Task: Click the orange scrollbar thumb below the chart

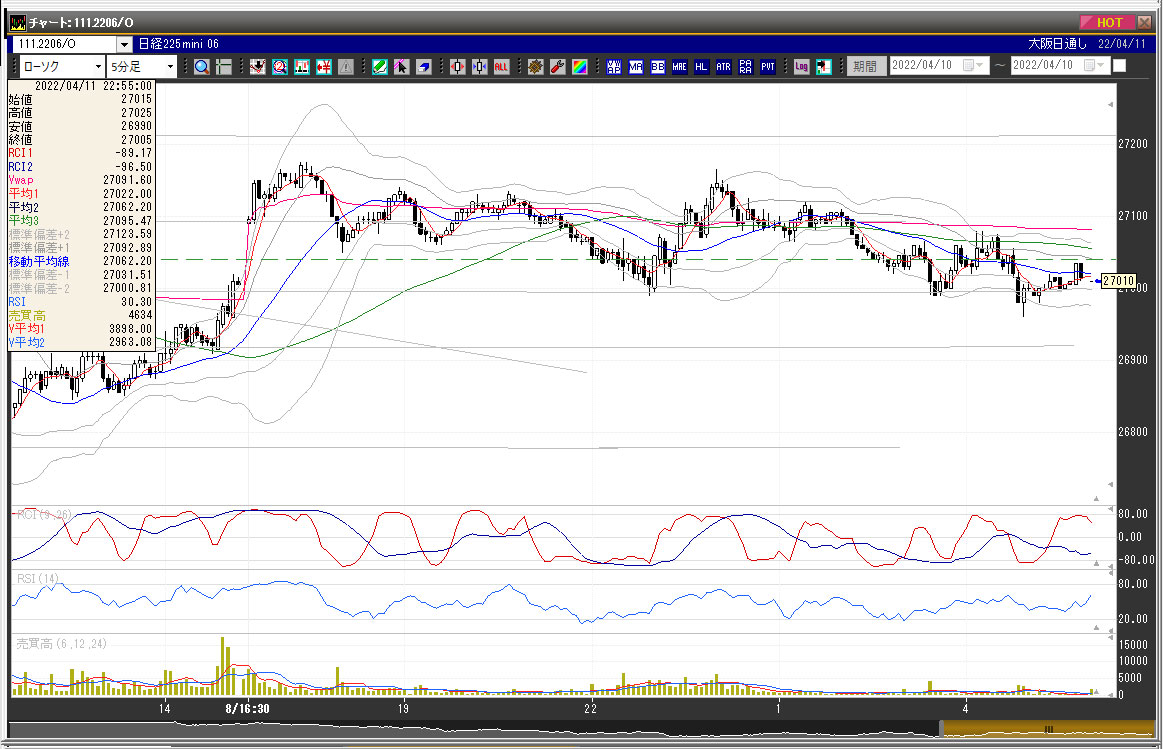Action: 1047,729
